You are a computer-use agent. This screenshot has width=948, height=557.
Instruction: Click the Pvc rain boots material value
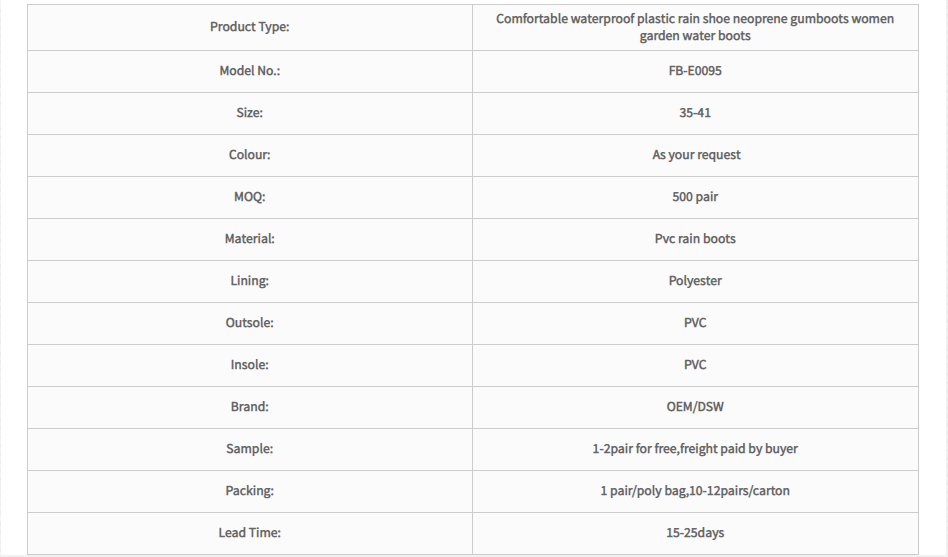coord(695,239)
